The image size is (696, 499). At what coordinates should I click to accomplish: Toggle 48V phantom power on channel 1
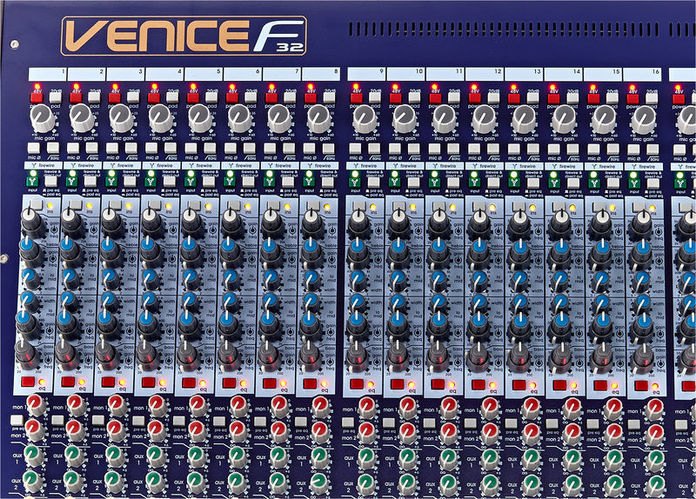(36, 98)
